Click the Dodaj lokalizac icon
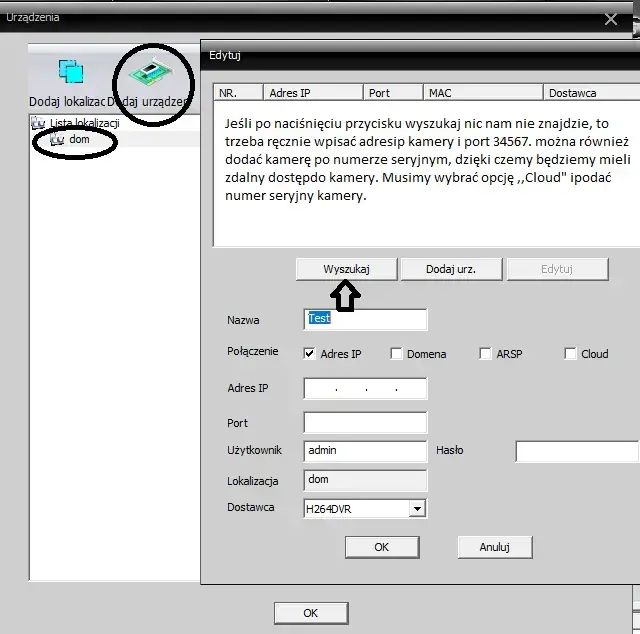Image resolution: width=640 pixels, height=634 pixels. tap(71, 71)
